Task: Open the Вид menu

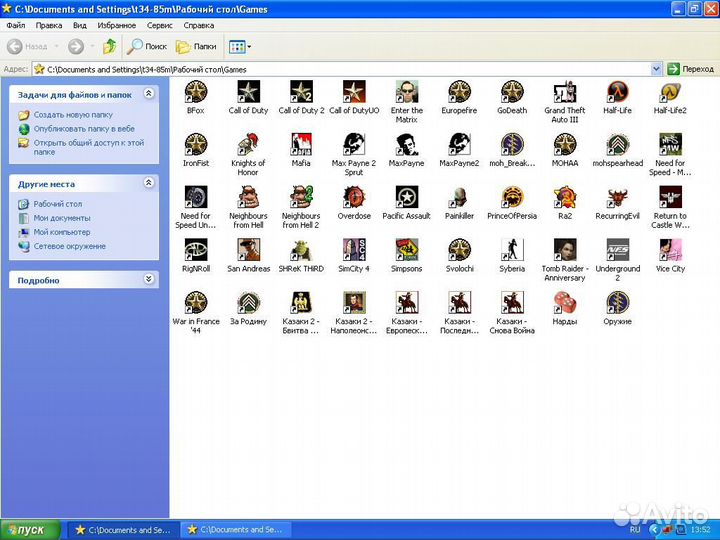Action: [79, 25]
